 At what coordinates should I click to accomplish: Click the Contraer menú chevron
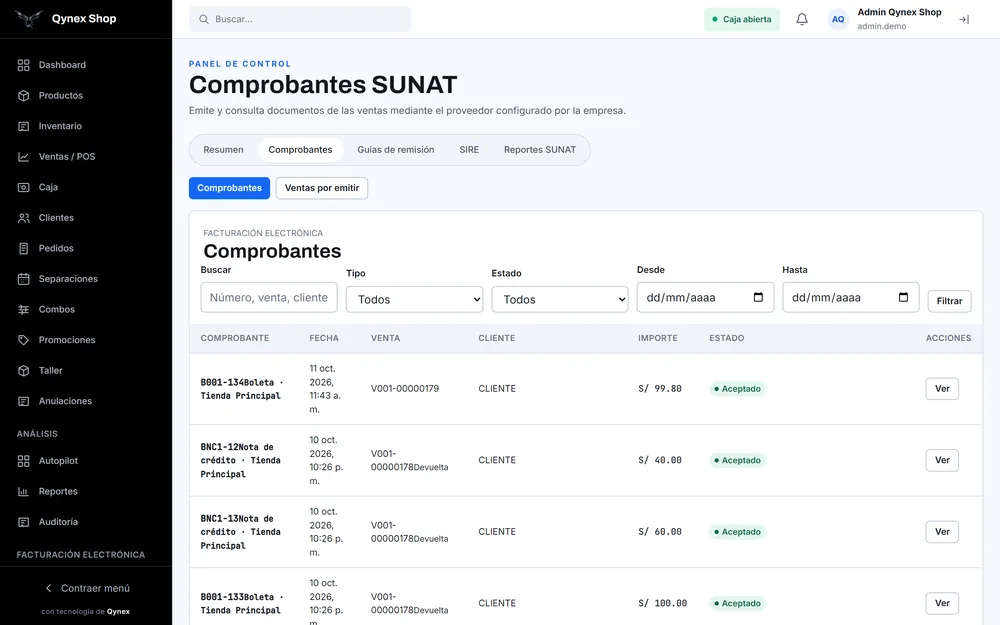(x=48, y=588)
